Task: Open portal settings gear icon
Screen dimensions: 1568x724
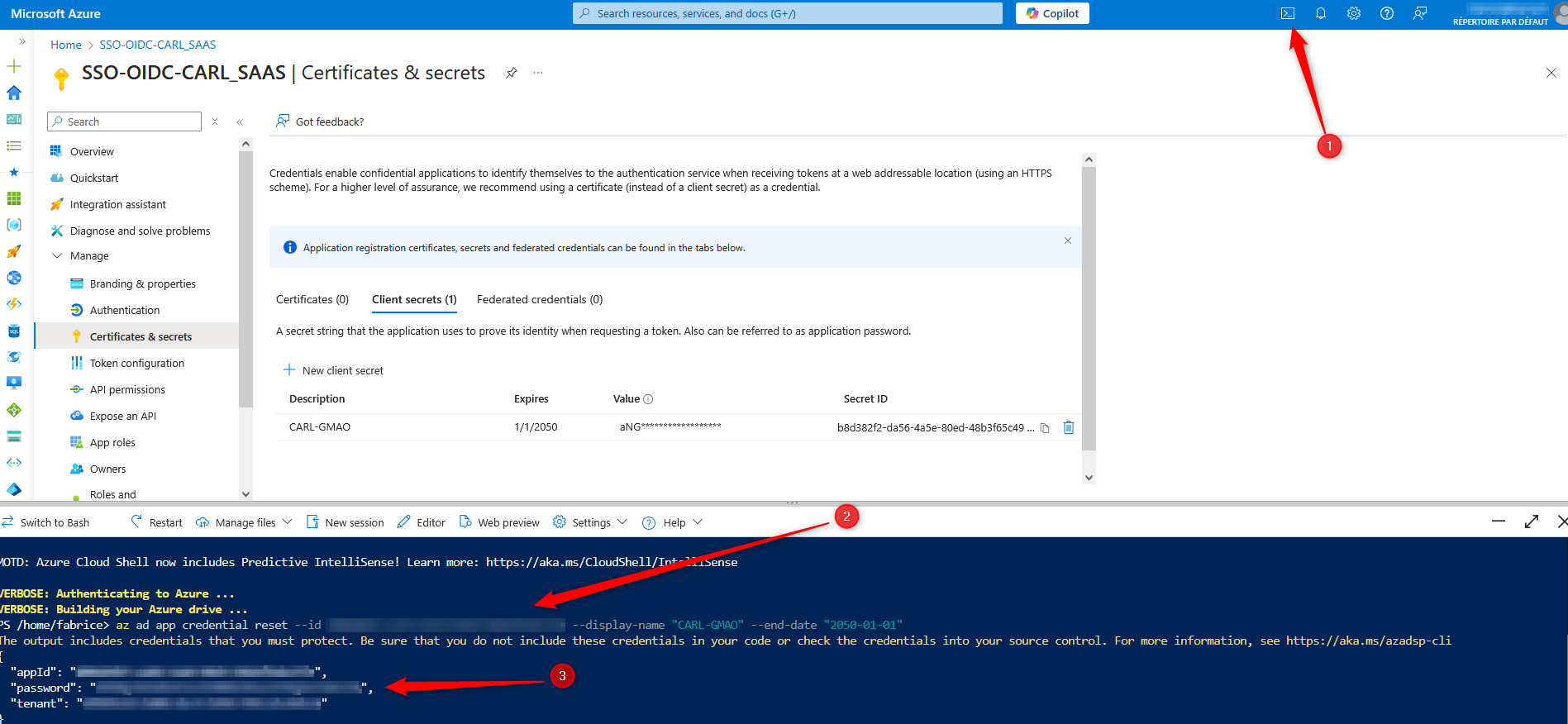Action: (x=1354, y=13)
